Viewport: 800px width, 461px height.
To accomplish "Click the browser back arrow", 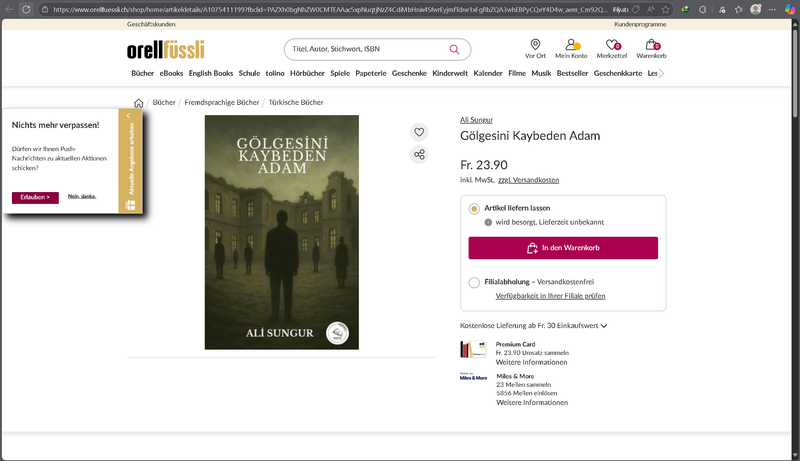I will (9, 9).
